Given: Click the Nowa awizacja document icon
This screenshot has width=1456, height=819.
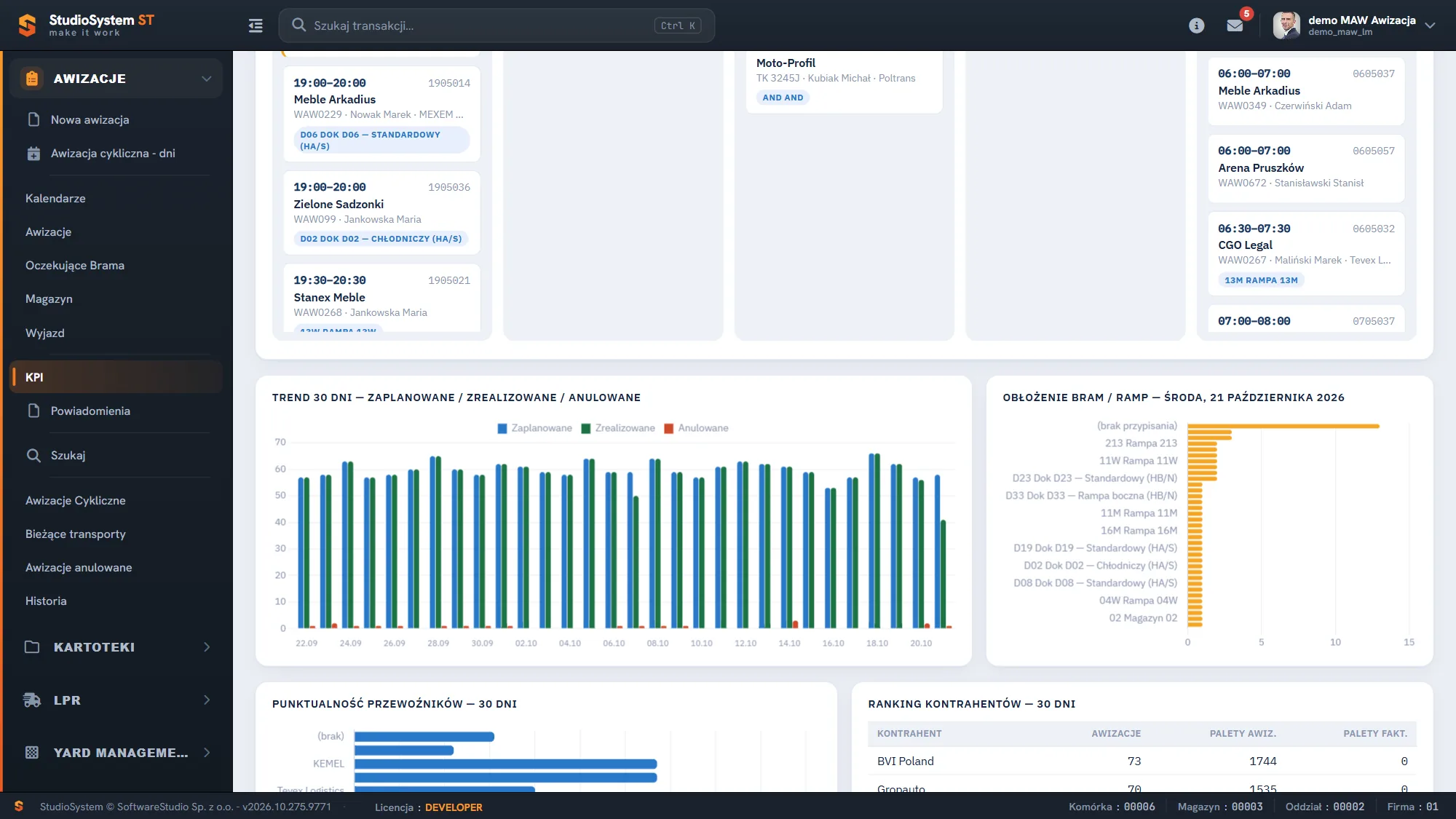Looking at the screenshot, I should pyautogui.click(x=33, y=119).
